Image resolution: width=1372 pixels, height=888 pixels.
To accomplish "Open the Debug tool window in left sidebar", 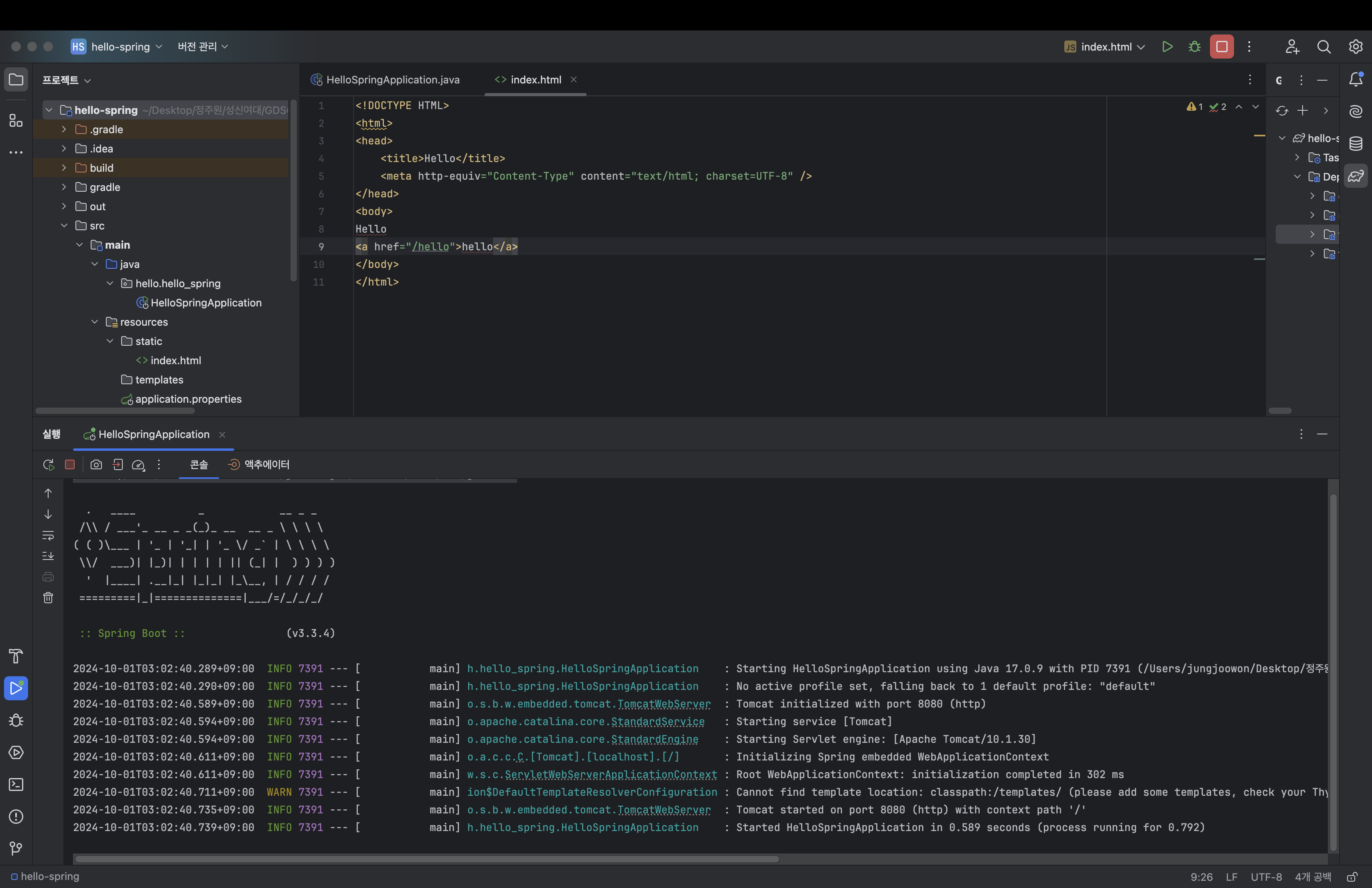I will [16, 720].
